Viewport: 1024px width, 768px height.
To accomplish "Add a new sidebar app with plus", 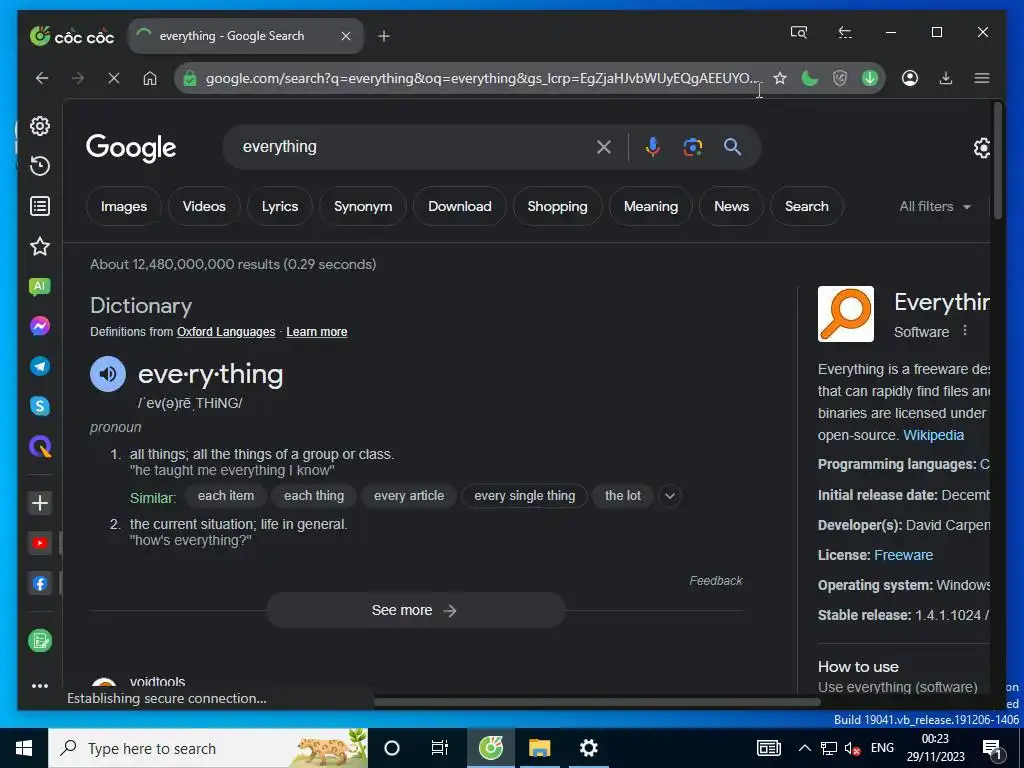I will point(40,503).
